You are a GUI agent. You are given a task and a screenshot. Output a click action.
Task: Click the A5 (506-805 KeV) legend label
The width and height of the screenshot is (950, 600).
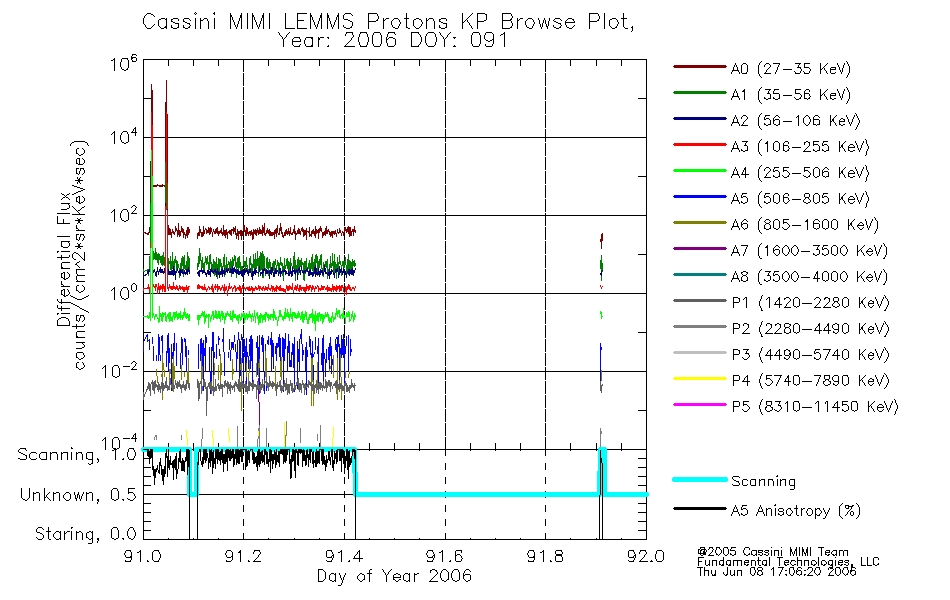coord(800,199)
